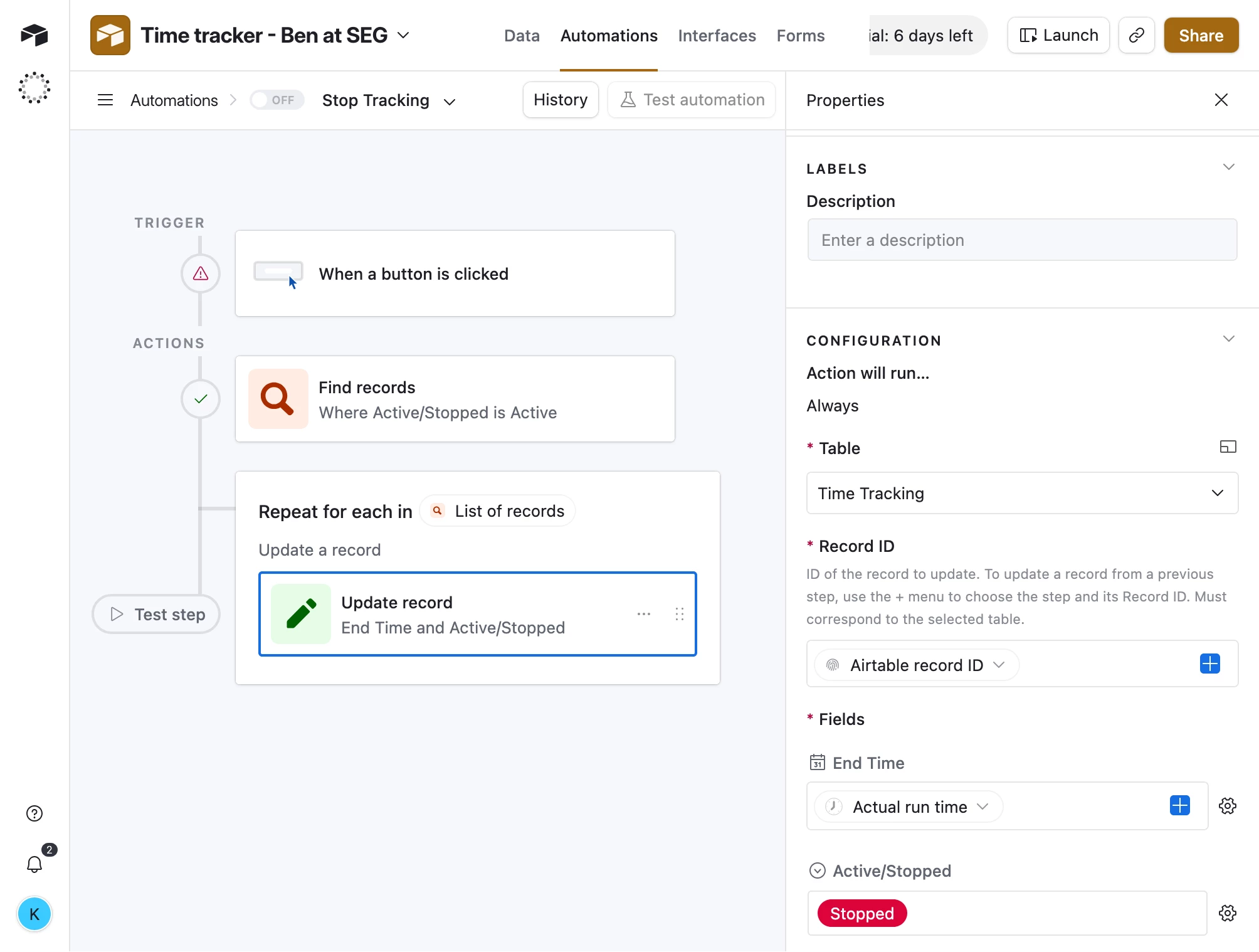Click the three-dot menu on Update record

click(x=643, y=614)
